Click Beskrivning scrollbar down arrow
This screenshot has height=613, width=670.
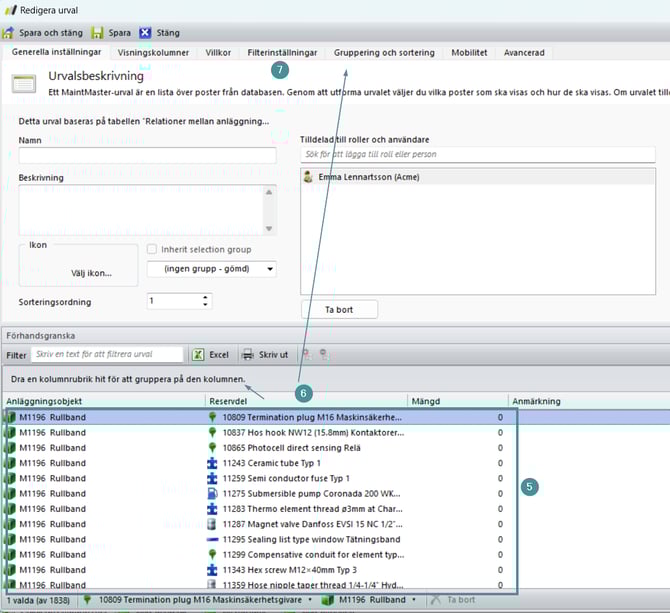click(269, 229)
